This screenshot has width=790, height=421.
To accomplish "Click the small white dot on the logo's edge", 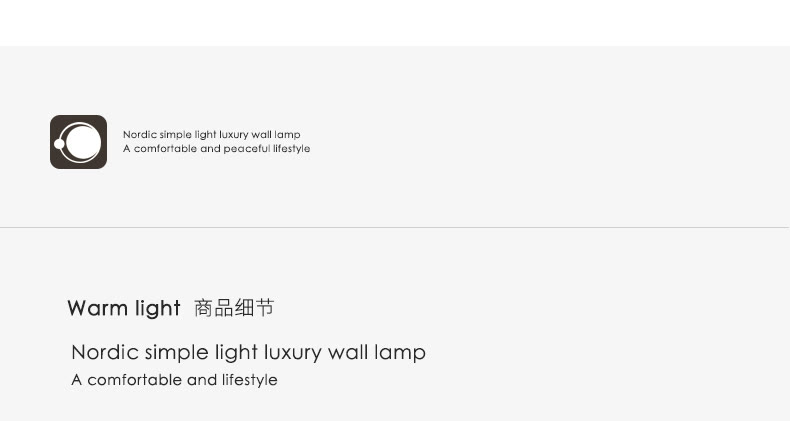I will pos(59,145).
